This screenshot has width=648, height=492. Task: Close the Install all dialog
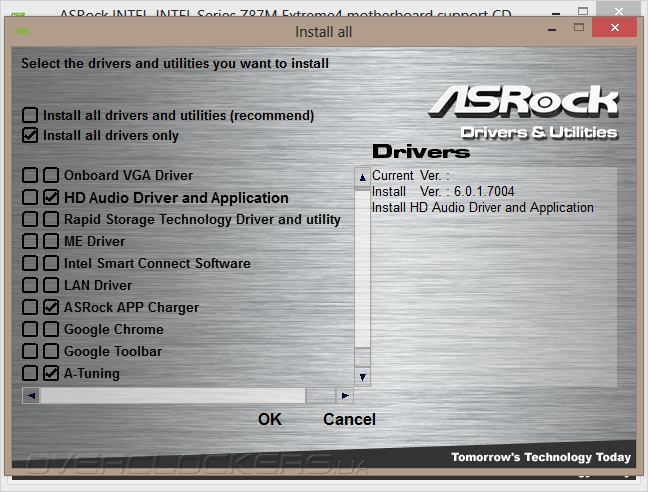615,27
